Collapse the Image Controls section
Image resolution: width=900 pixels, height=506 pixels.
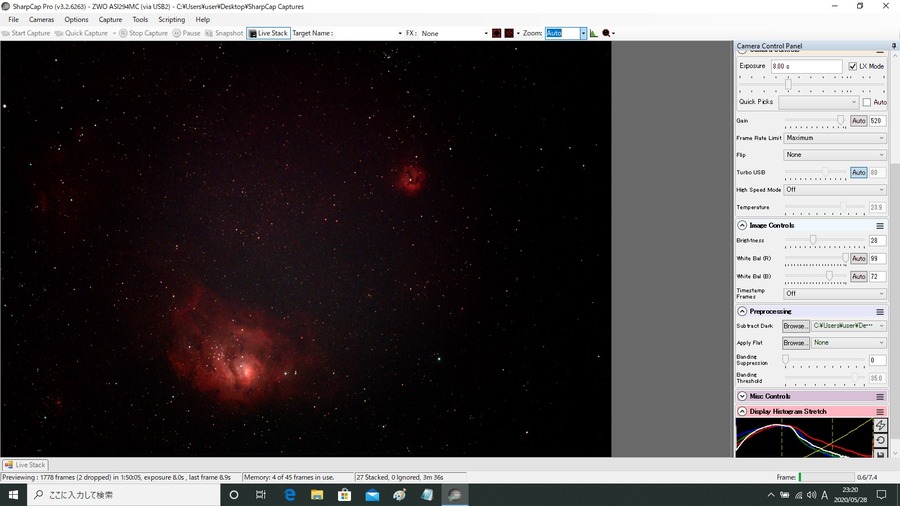[x=742, y=225]
